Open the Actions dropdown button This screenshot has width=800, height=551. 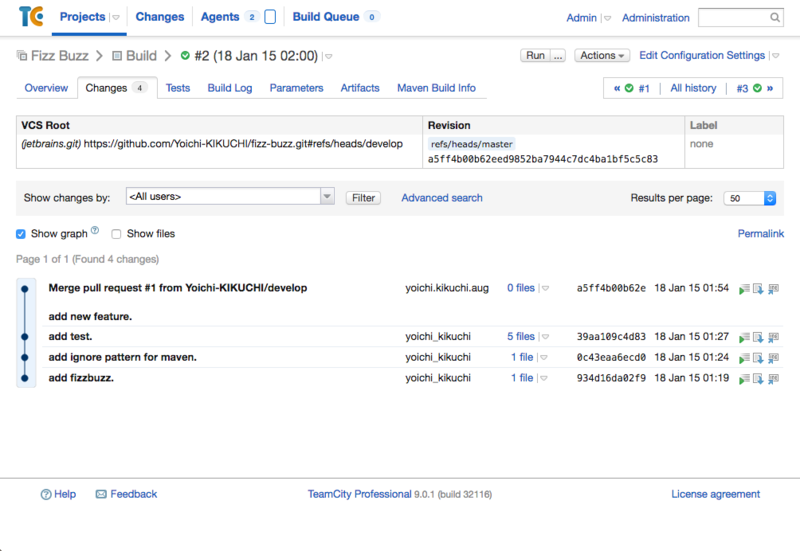pyautogui.click(x=602, y=55)
